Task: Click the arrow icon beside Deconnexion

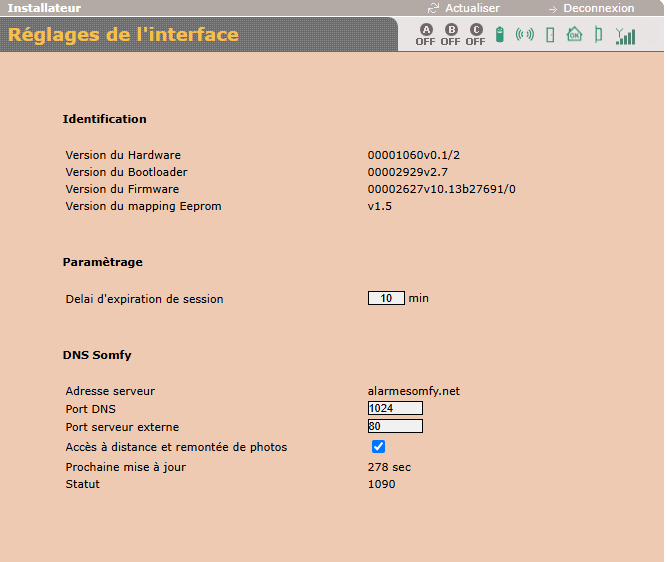Action: pos(552,8)
